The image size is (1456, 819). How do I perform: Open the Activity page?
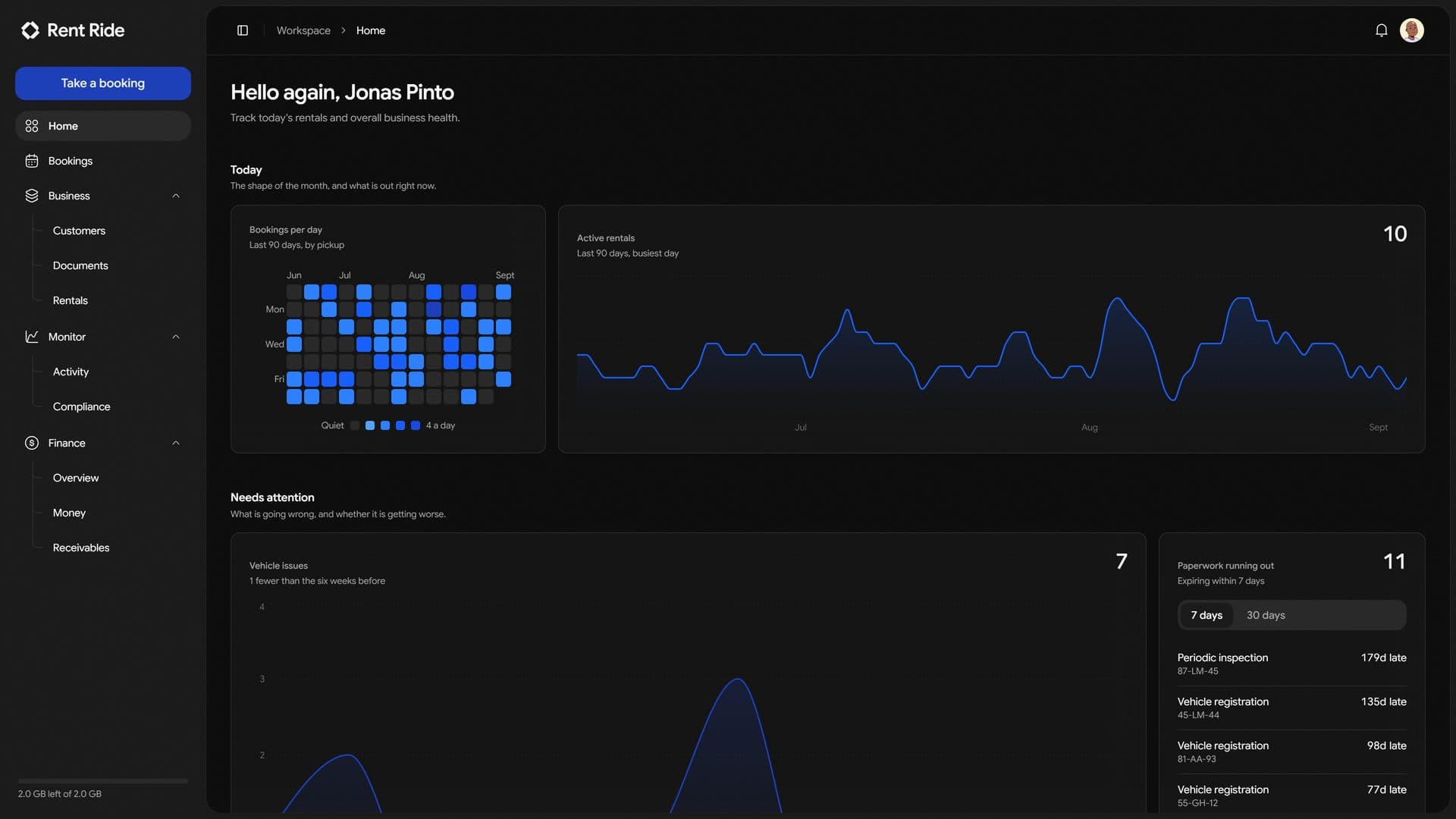(71, 372)
